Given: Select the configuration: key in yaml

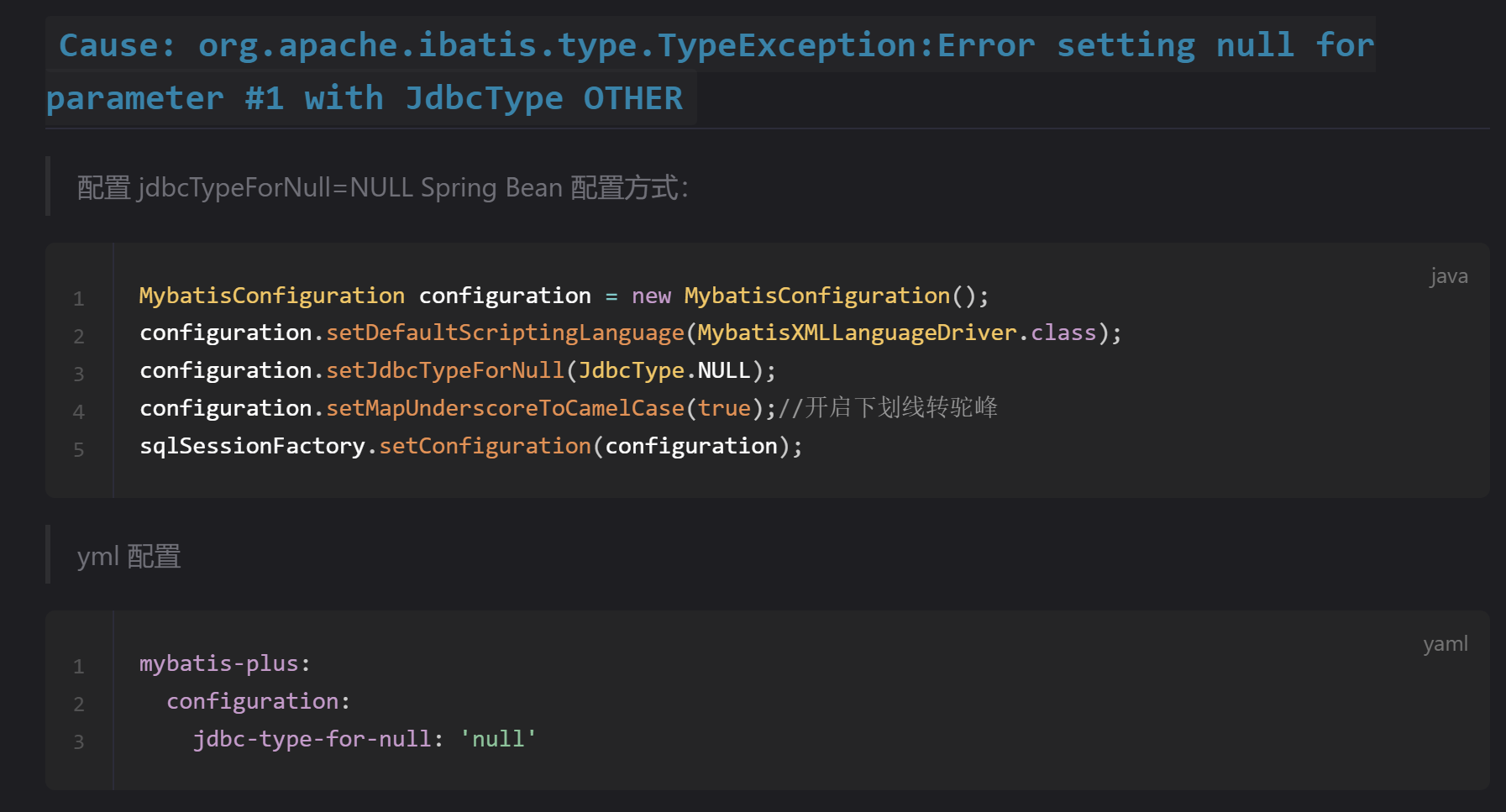Looking at the screenshot, I should tap(256, 700).
